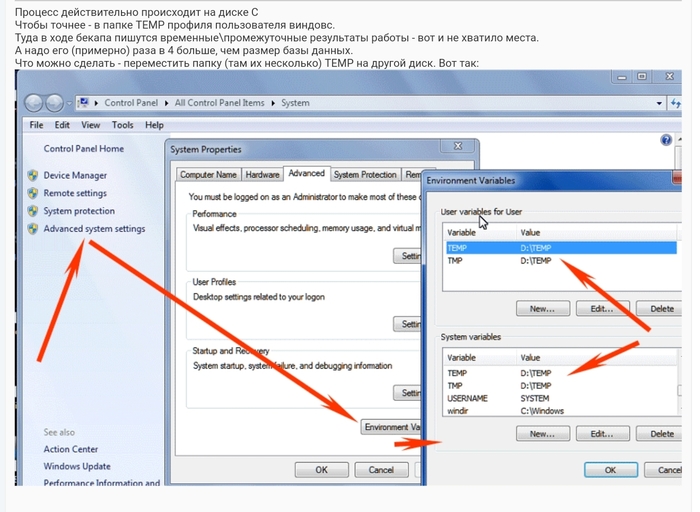Click Edit under User variables
Screen dimensions: 700x512
[x=602, y=308]
